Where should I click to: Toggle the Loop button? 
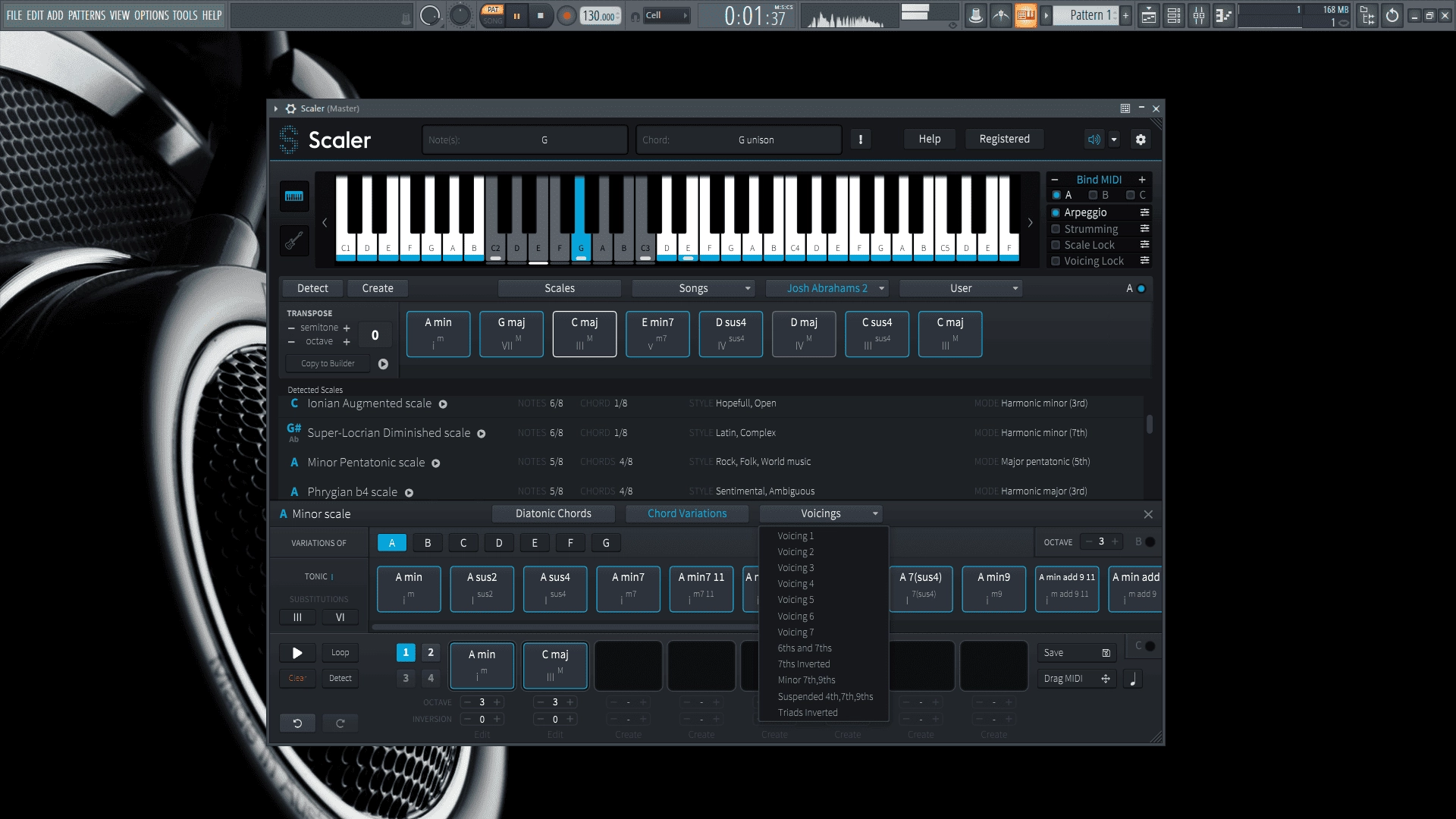click(x=340, y=653)
